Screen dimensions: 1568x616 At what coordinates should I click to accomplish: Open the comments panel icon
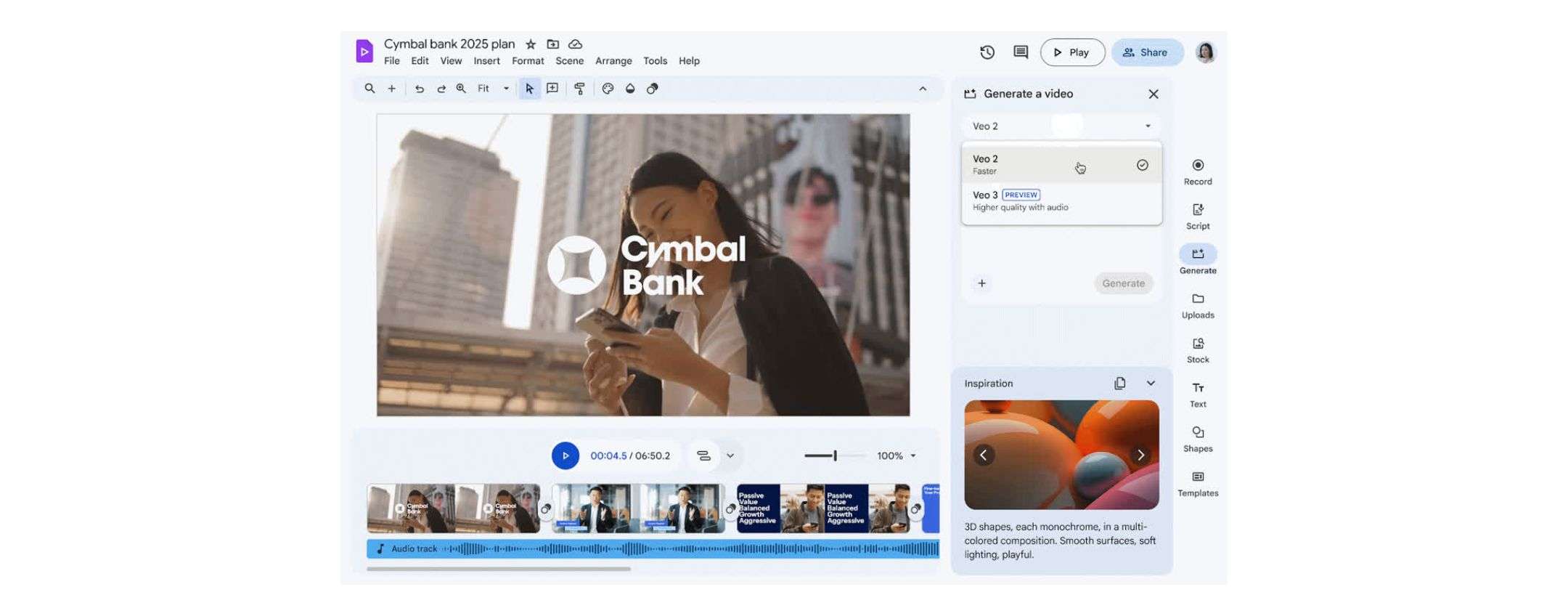1021,52
